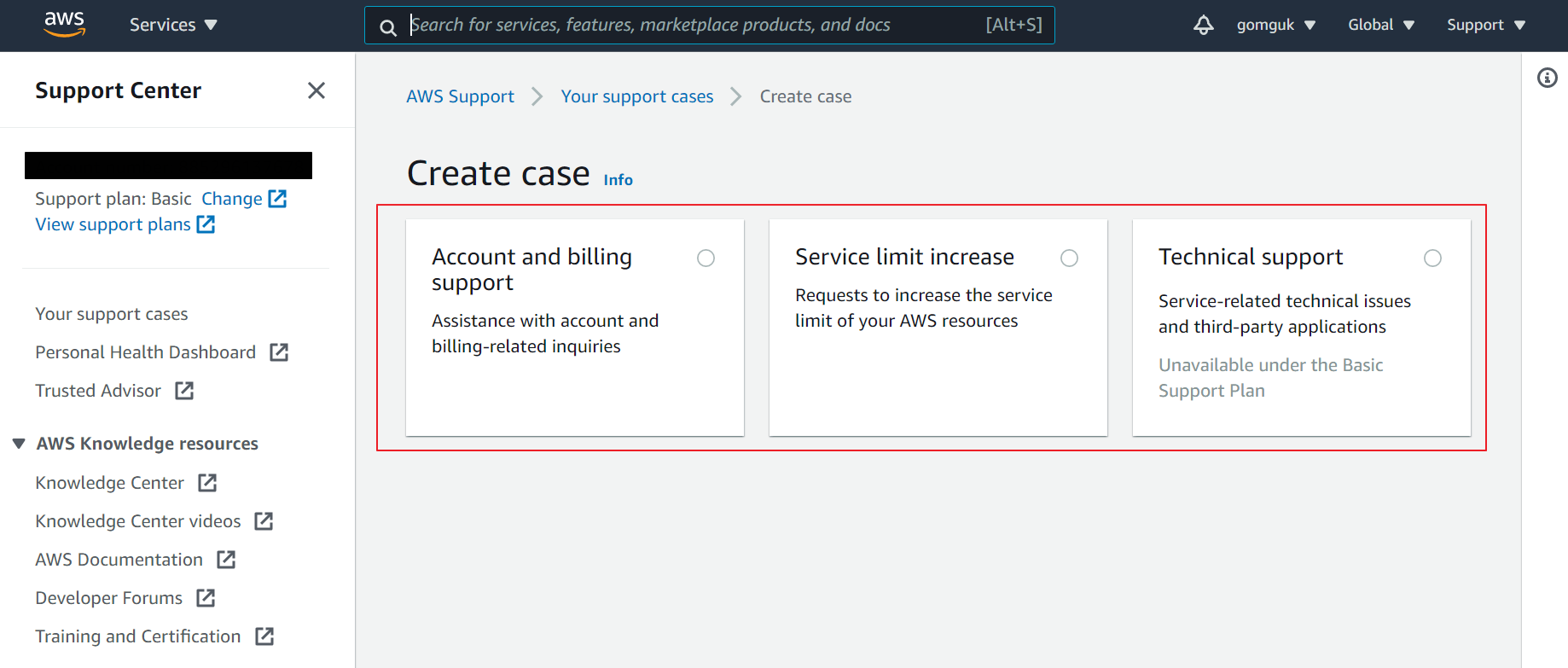Open AWS Documentation link
Viewport: 1568px width, 668px height.
[x=119, y=560]
